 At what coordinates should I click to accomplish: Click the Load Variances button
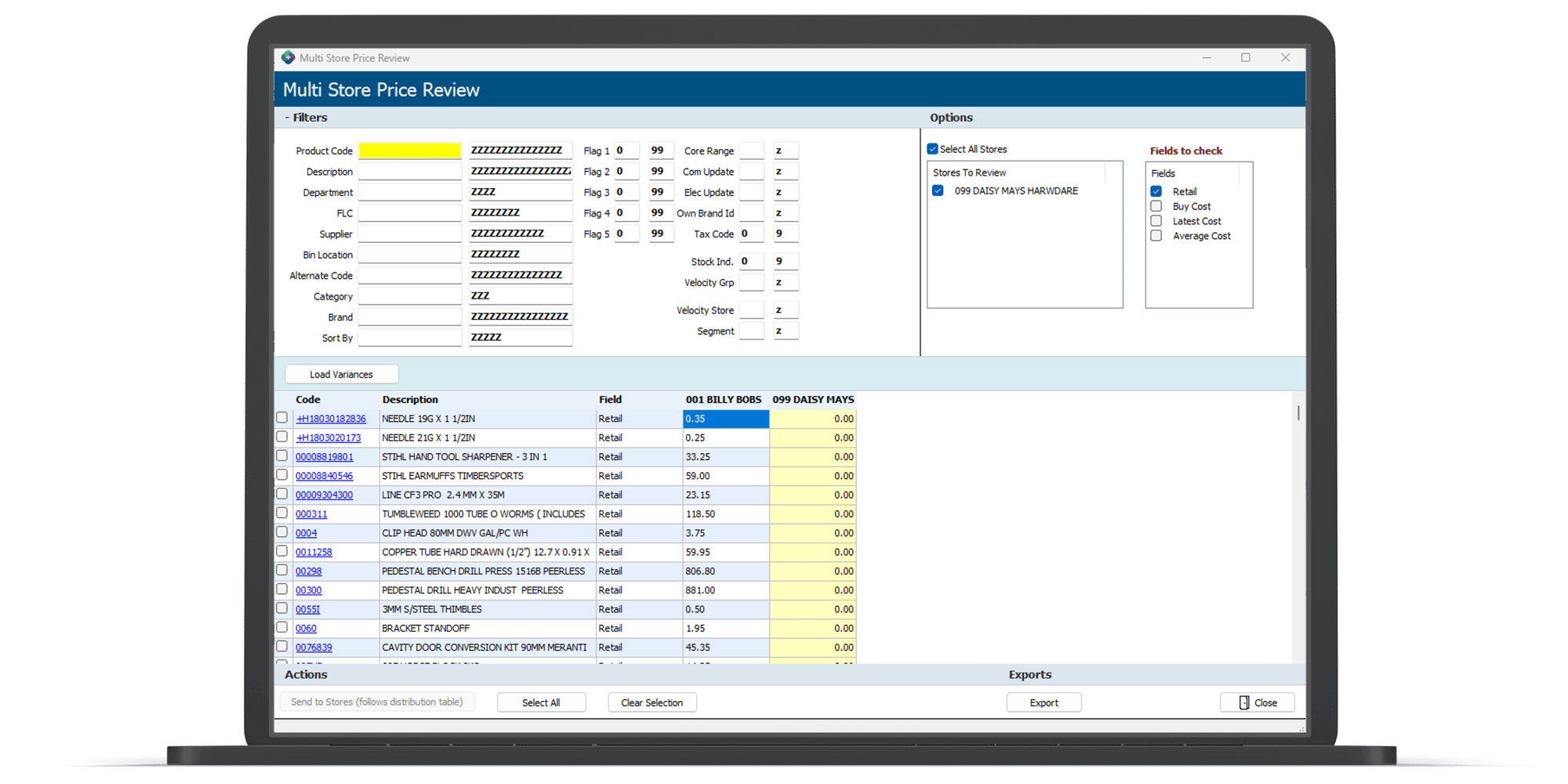[x=342, y=375]
